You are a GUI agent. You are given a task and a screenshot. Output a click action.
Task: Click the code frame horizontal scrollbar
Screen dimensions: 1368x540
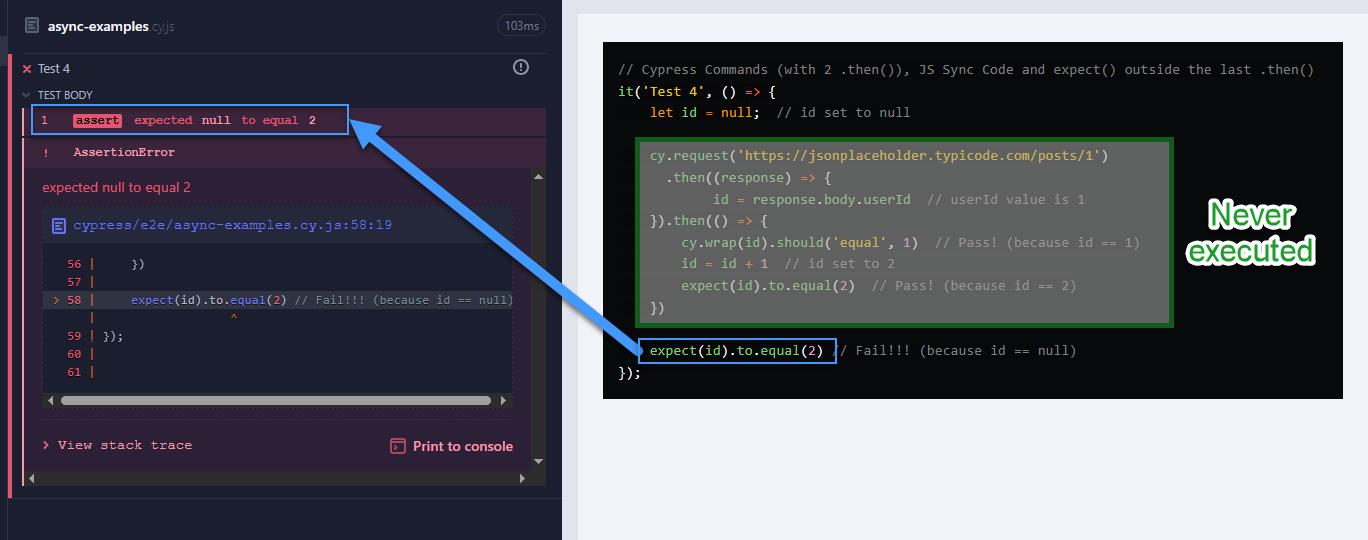pyautogui.click(x=276, y=400)
